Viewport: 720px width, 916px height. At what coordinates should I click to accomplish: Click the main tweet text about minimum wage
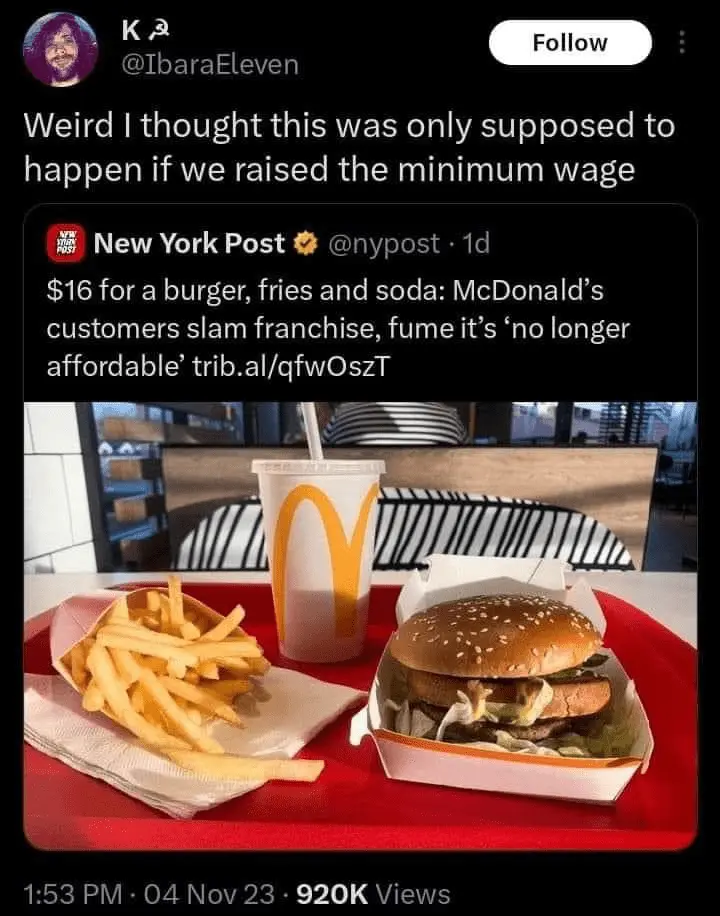349,147
